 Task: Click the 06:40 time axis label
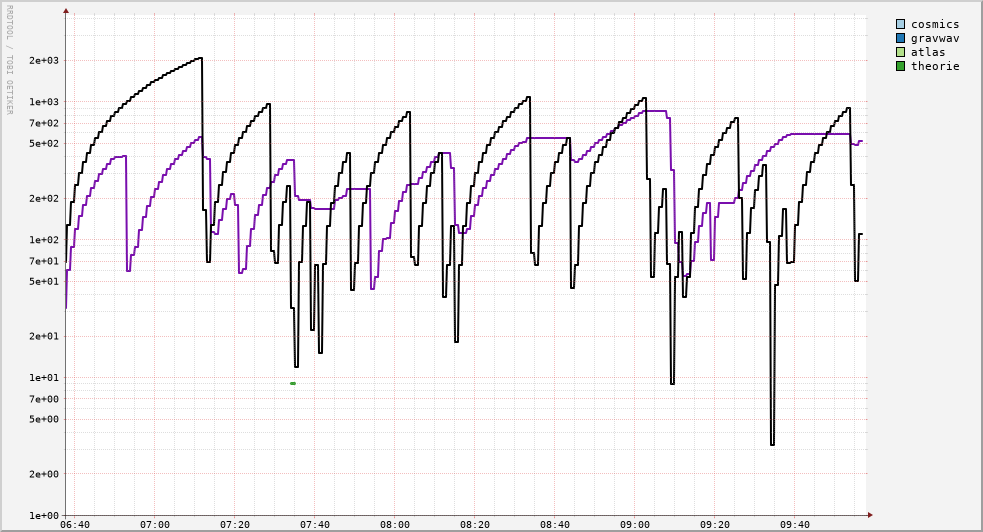[x=75, y=525]
